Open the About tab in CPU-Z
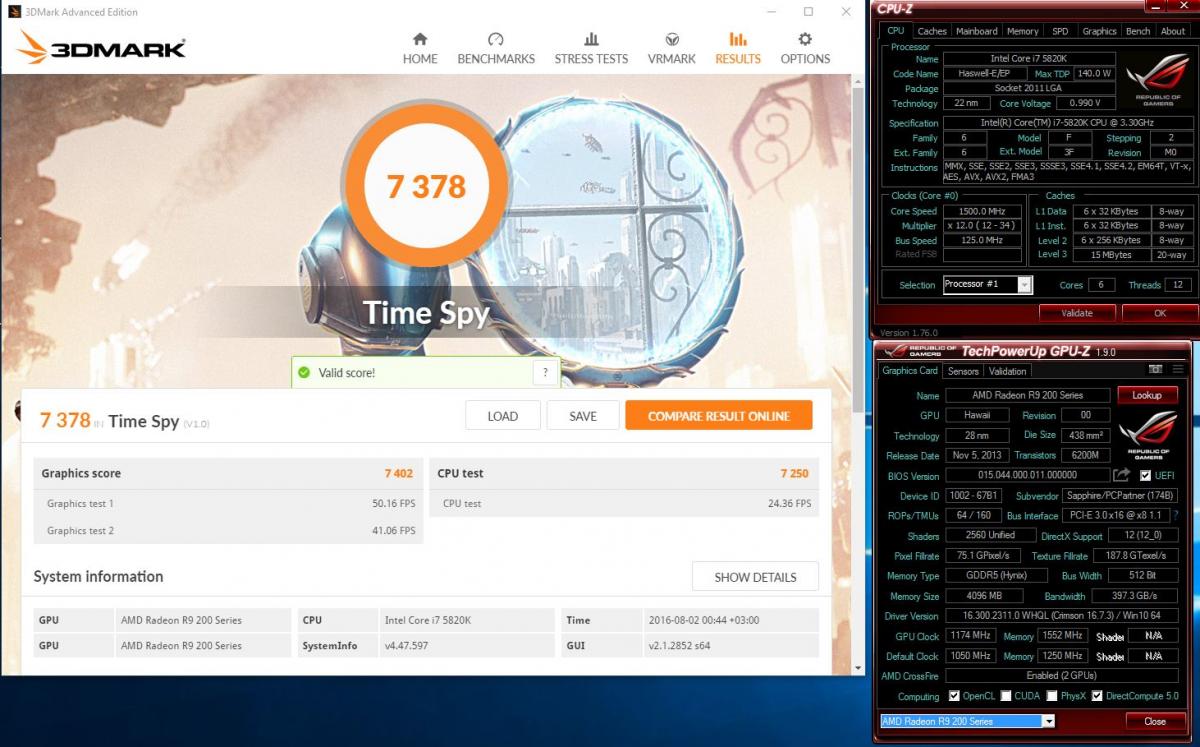Viewport: 1200px width, 747px height. [x=1172, y=31]
